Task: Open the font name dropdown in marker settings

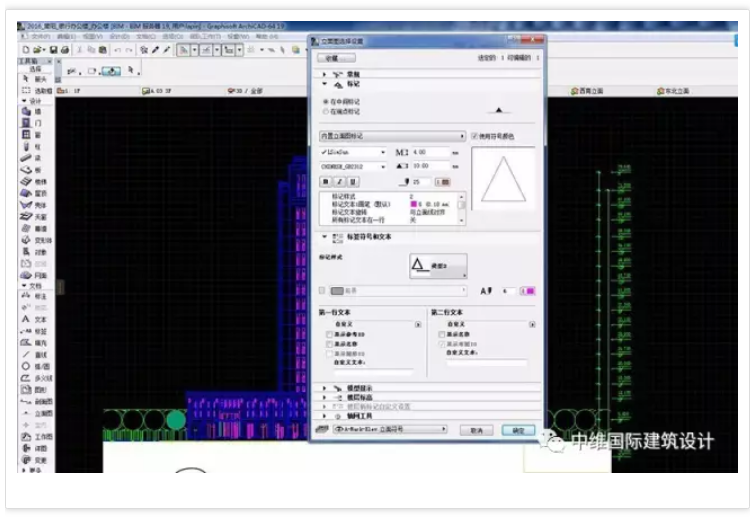Action: coord(353,152)
